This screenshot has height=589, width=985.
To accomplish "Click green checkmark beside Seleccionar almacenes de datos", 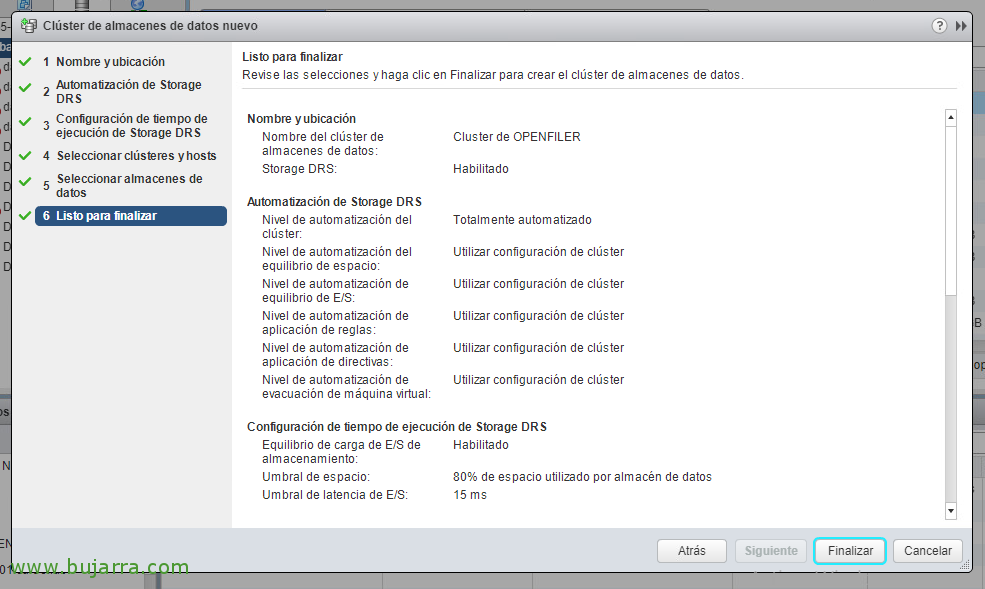I will (x=25, y=183).
